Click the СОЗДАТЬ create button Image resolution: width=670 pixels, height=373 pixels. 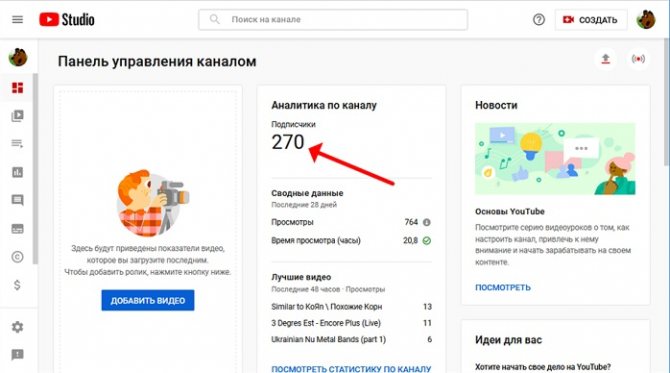tap(591, 20)
